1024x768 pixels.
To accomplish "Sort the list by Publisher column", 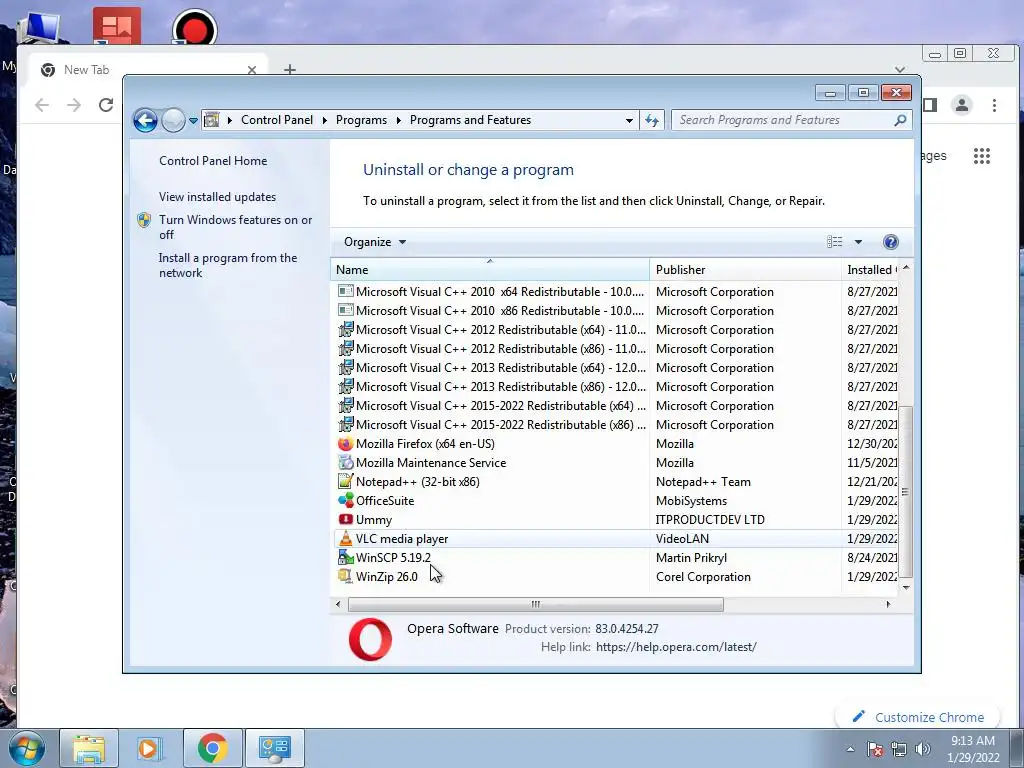I will [745, 270].
